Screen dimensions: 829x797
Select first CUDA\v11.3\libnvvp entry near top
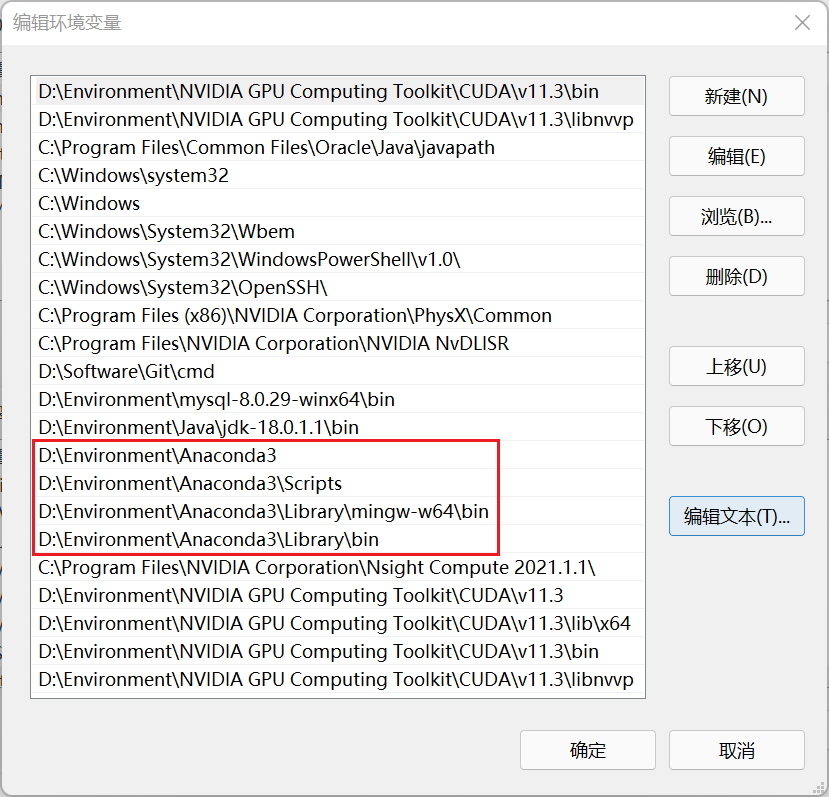tap(338, 120)
